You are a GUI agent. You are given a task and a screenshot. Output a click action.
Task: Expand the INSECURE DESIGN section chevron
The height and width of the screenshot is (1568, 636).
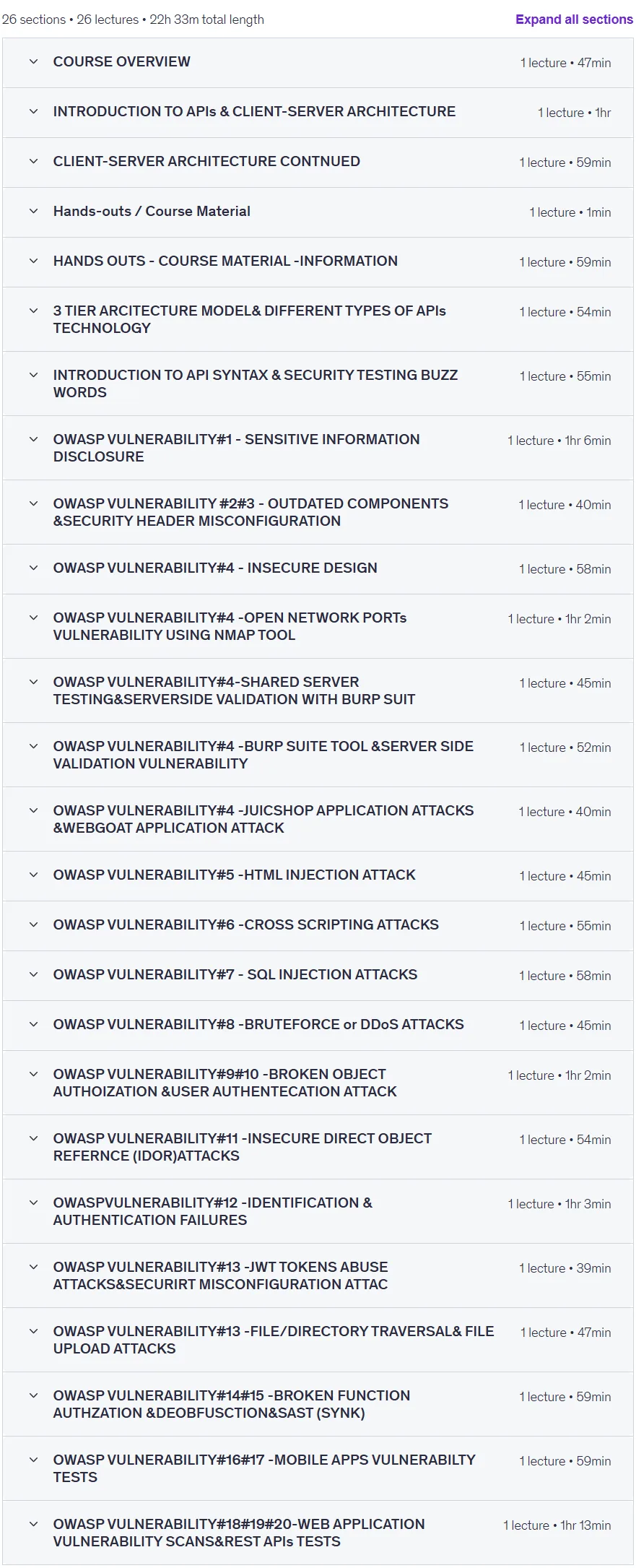pos(33,568)
